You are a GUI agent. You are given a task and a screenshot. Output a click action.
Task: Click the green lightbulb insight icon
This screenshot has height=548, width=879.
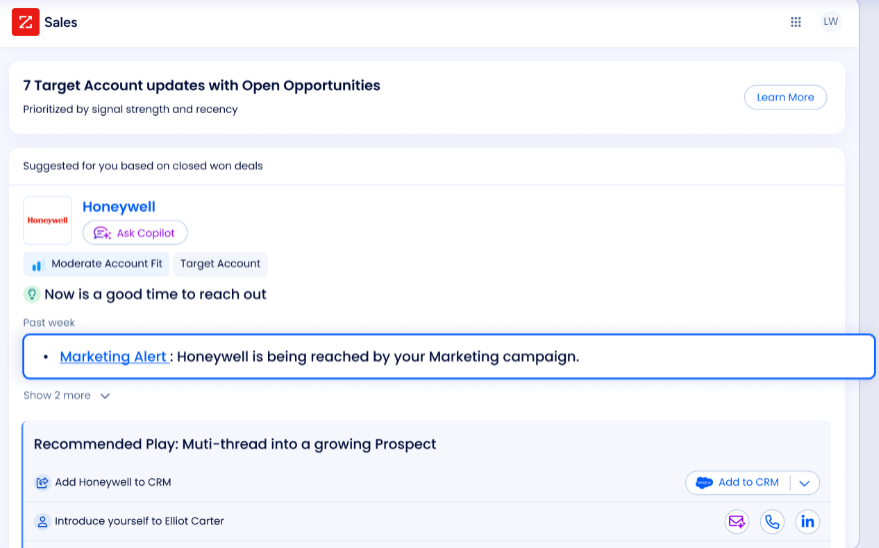click(32, 294)
